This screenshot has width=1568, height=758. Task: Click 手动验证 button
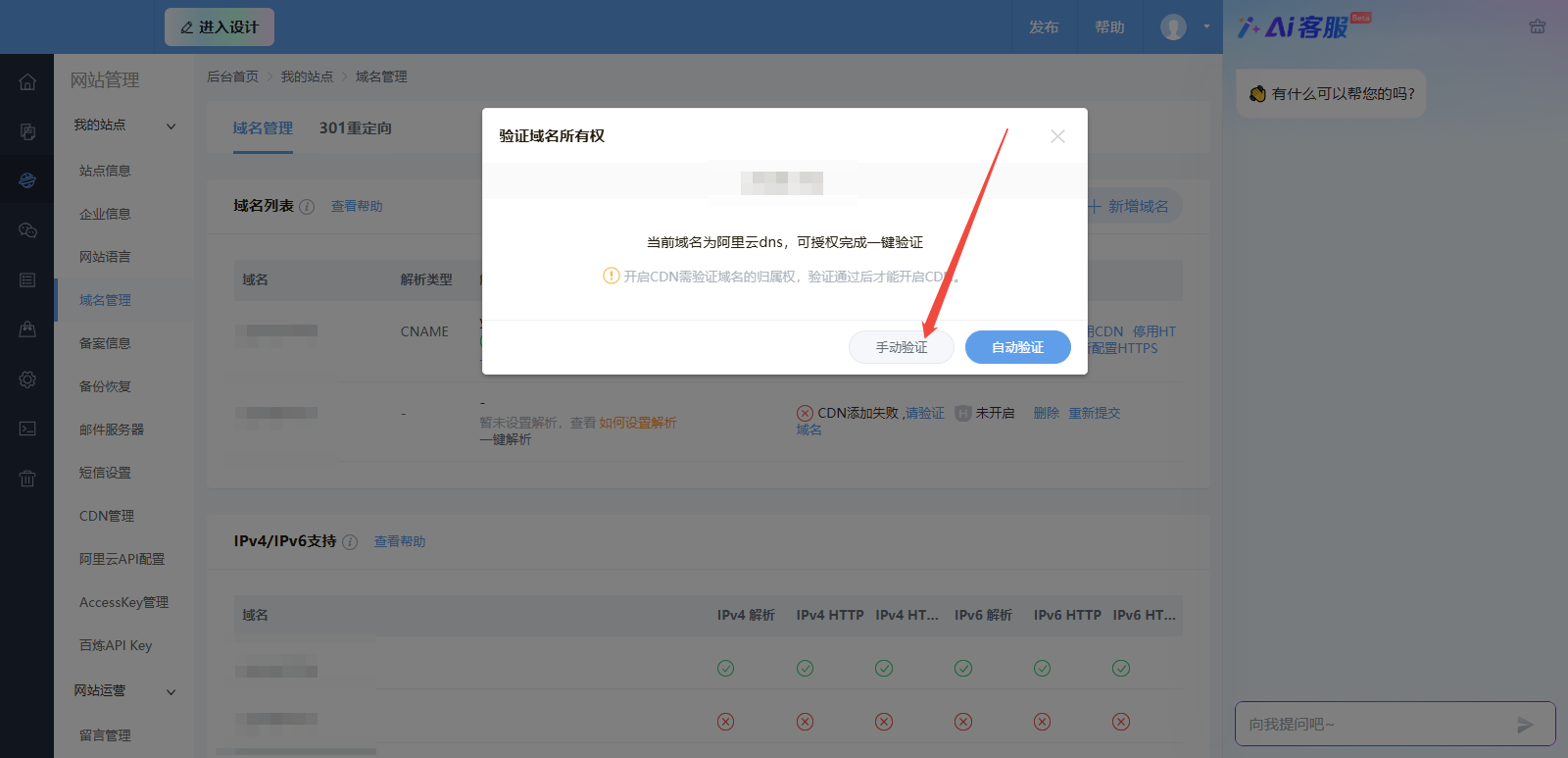tap(902, 347)
